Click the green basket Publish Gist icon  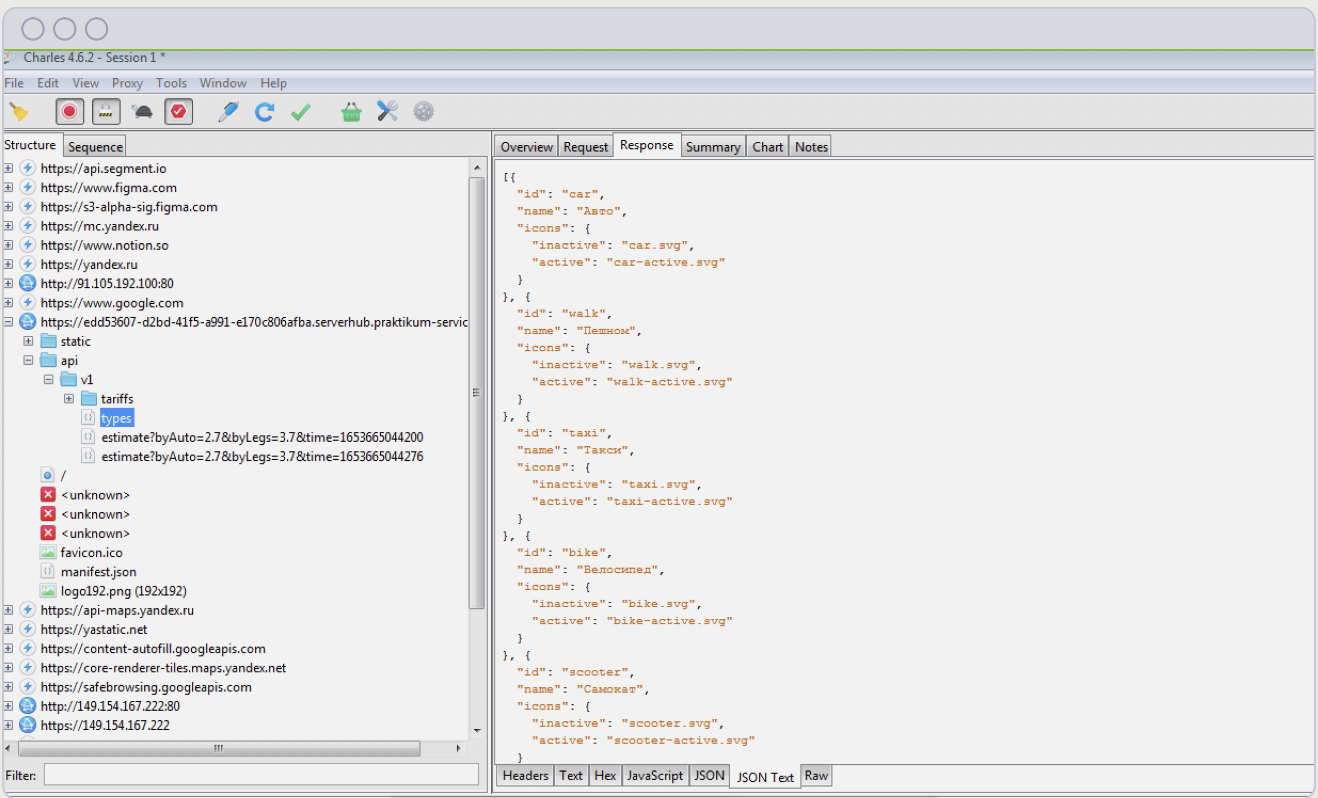pyautogui.click(x=351, y=112)
